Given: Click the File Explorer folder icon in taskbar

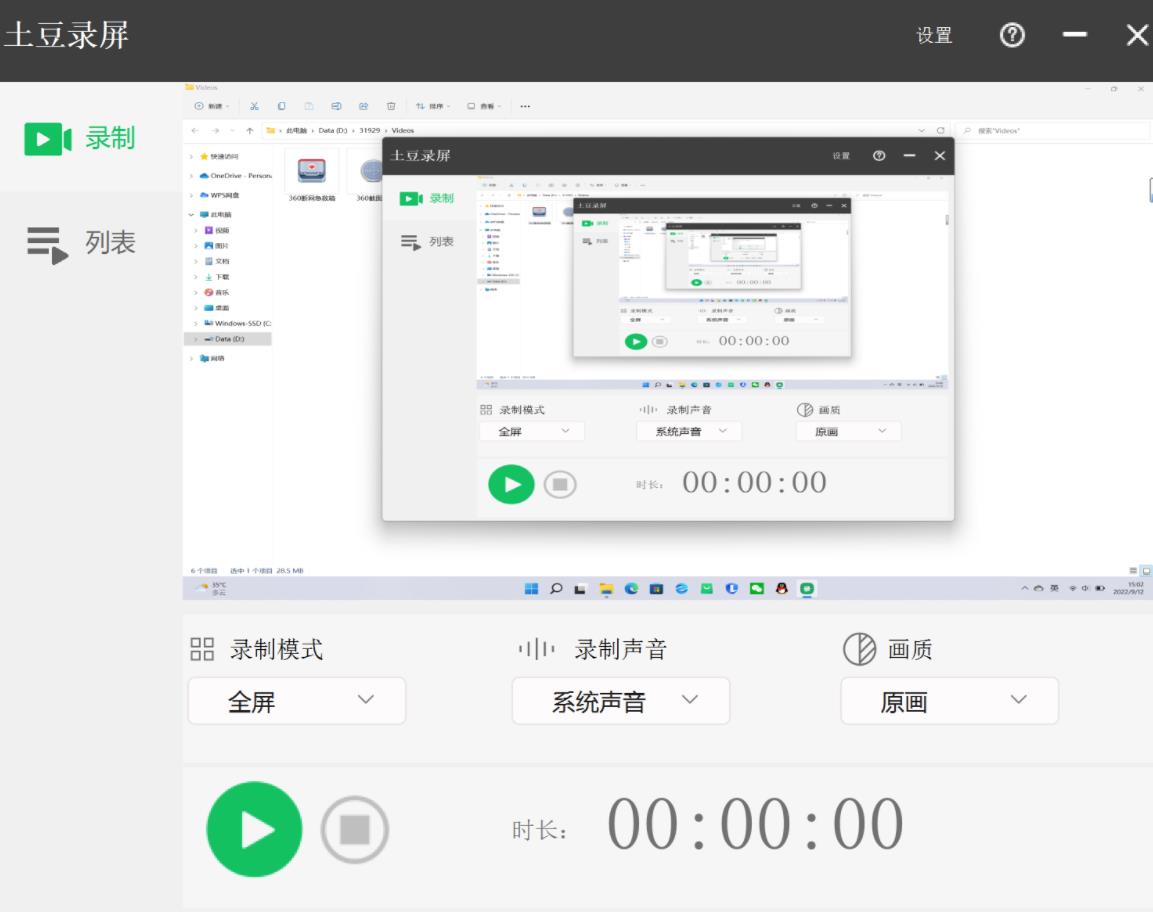Looking at the screenshot, I should click(x=606, y=588).
